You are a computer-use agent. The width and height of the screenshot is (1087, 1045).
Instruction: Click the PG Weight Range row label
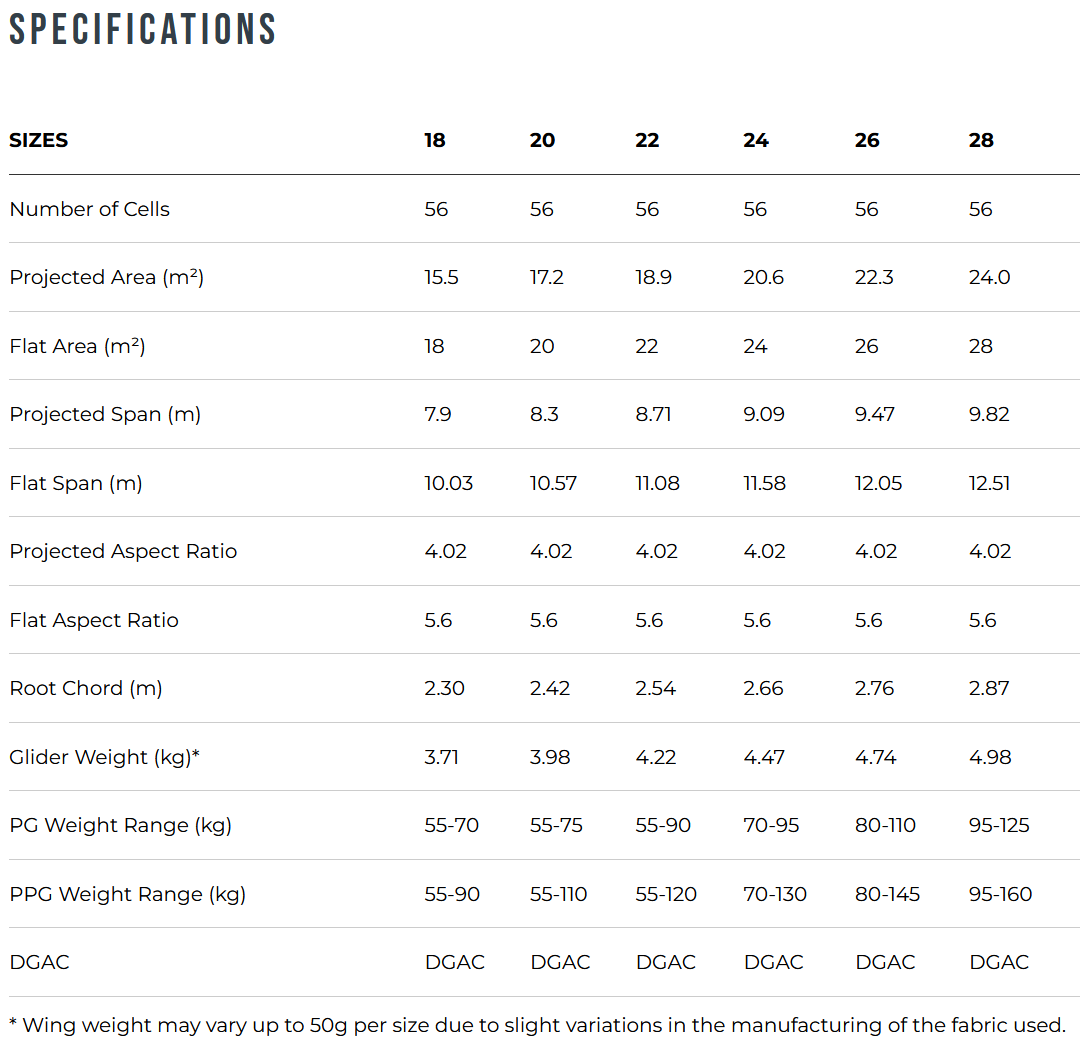pyautogui.click(x=120, y=825)
